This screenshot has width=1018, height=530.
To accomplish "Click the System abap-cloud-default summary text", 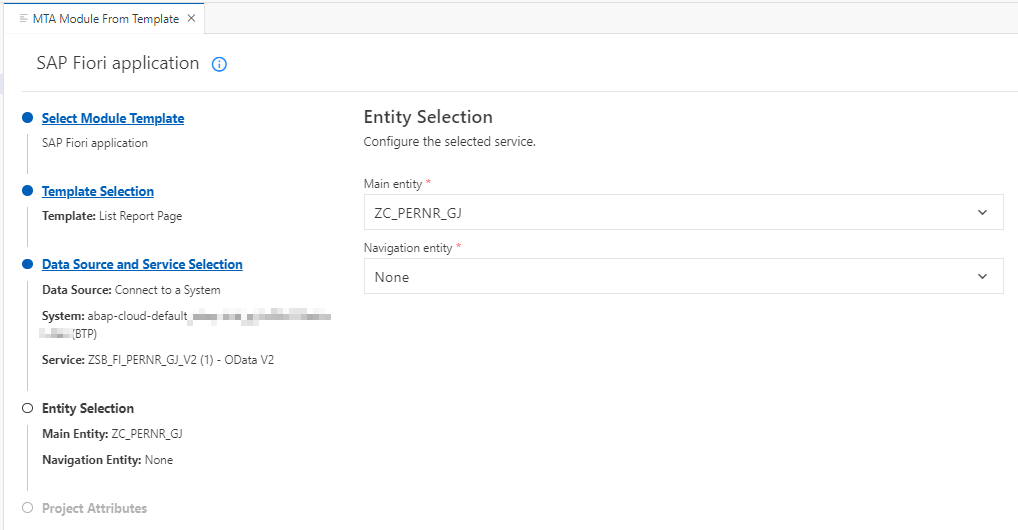I will coord(185,325).
